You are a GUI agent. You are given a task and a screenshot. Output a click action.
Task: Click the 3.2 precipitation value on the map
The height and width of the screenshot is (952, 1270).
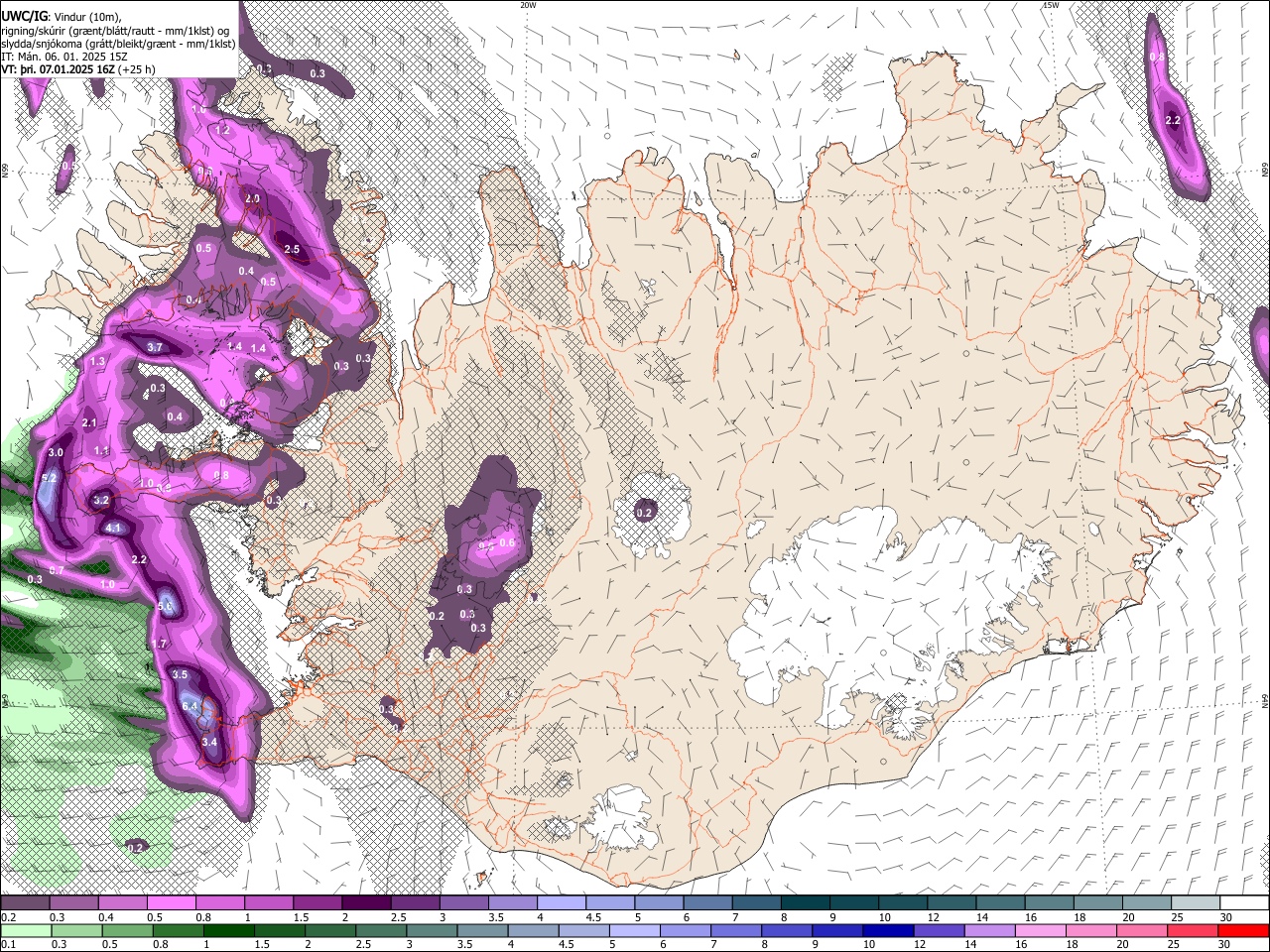coord(101,501)
